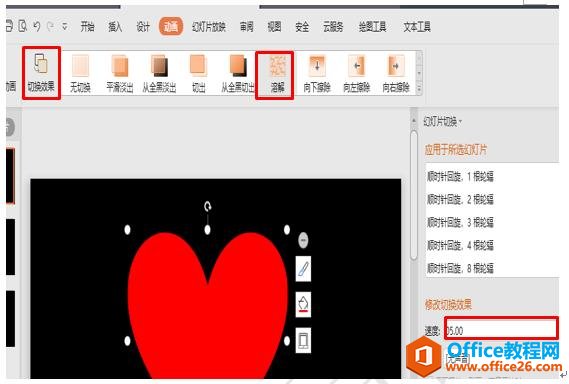Open the 安全 tab

(x=302, y=26)
